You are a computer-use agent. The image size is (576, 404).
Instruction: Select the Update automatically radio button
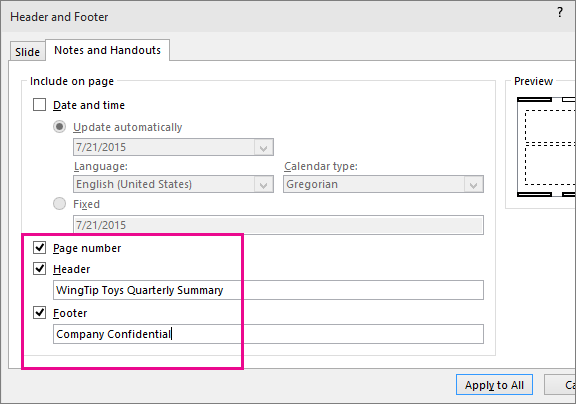click(x=60, y=127)
